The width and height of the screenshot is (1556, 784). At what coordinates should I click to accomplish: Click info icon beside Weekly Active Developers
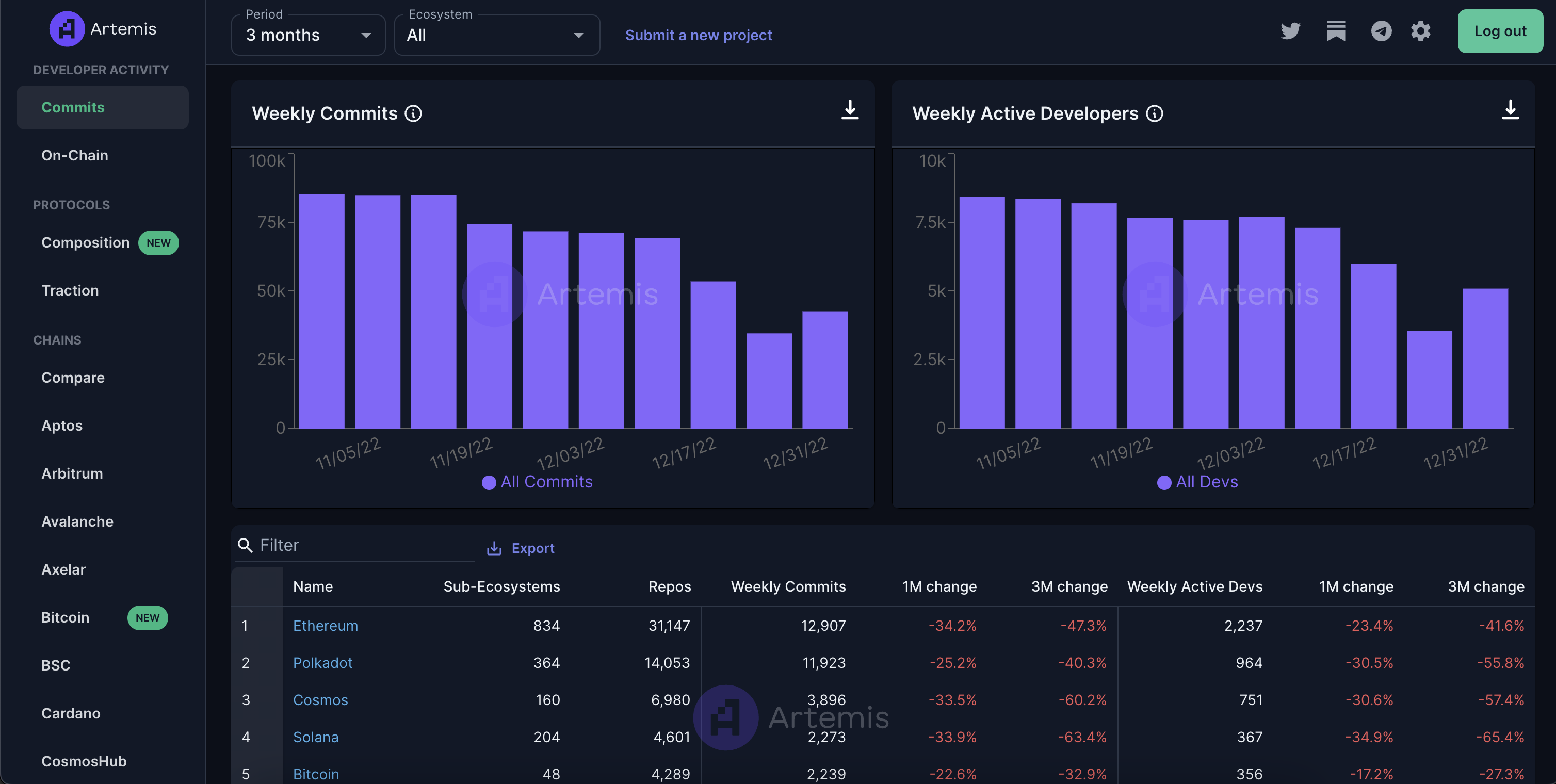1154,113
